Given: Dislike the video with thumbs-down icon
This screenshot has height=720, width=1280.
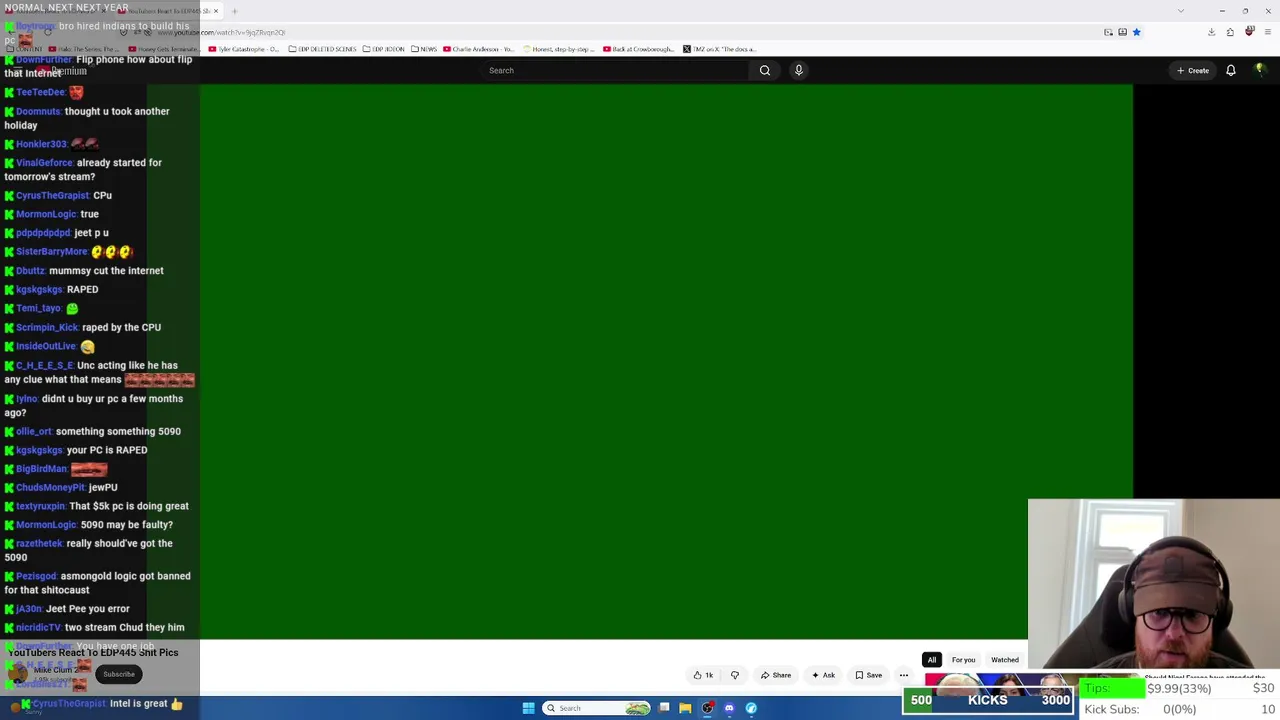Looking at the screenshot, I should [x=735, y=675].
